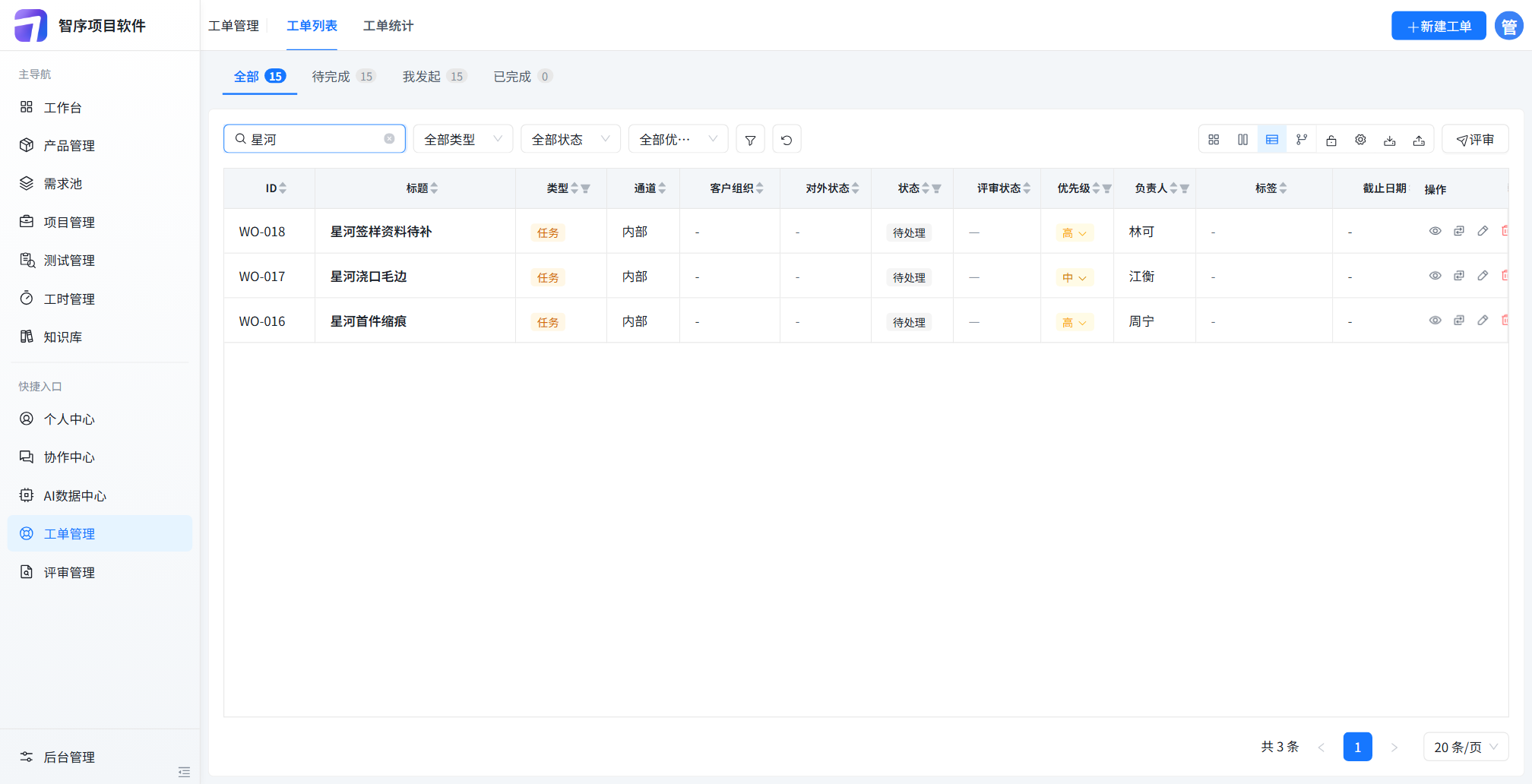Open 需求池 in sidebar
The height and width of the screenshot is (784, 1532).
(x=100, y=184)
